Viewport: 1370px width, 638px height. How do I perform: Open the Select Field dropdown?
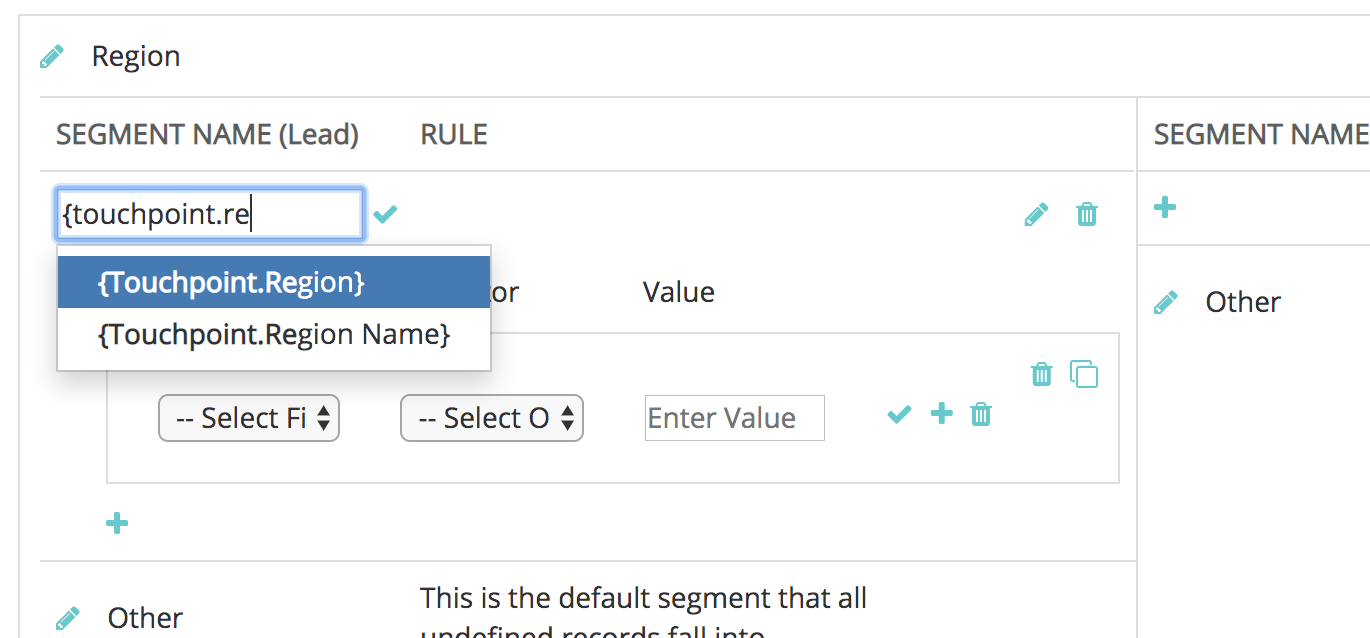pos(249,418)
